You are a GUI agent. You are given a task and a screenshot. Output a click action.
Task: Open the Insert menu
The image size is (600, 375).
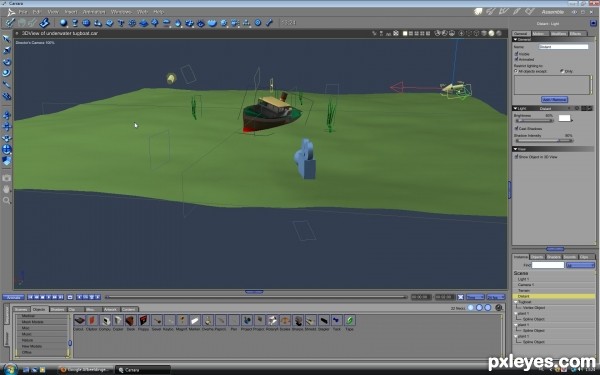(71, 12)
